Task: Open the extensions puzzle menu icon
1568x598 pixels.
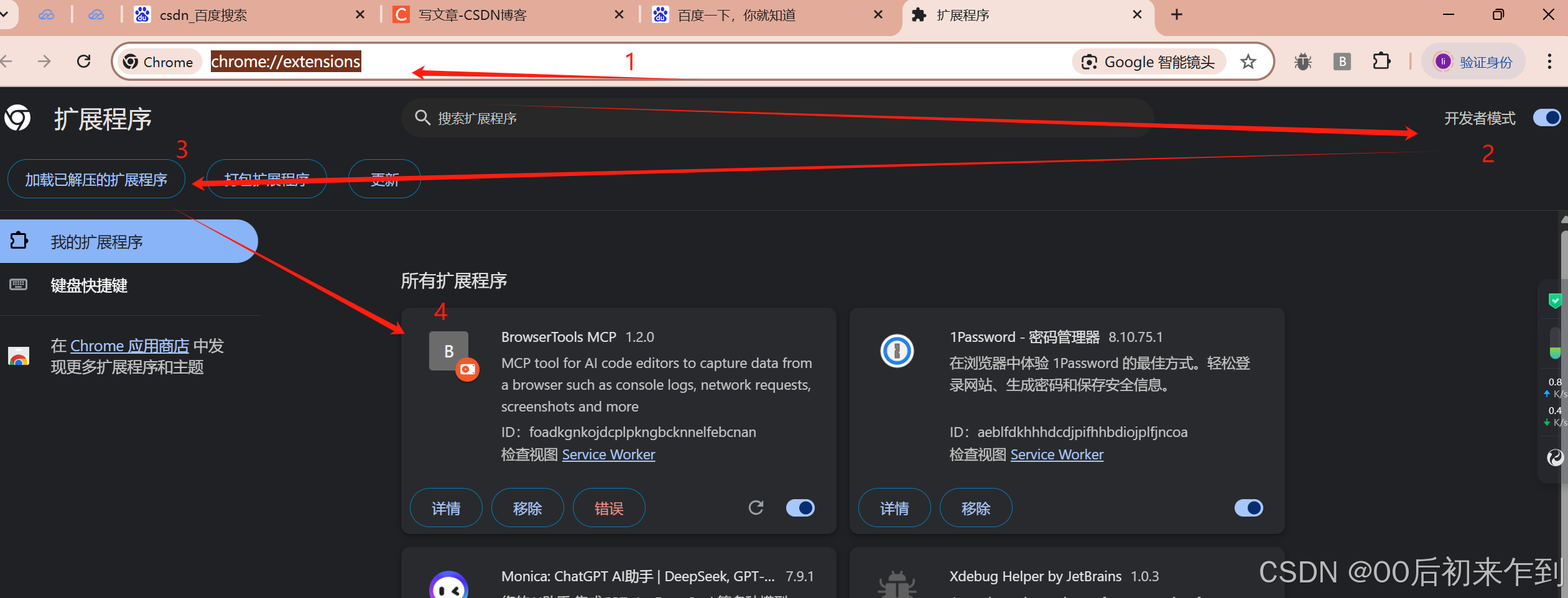Action: 1381,61
